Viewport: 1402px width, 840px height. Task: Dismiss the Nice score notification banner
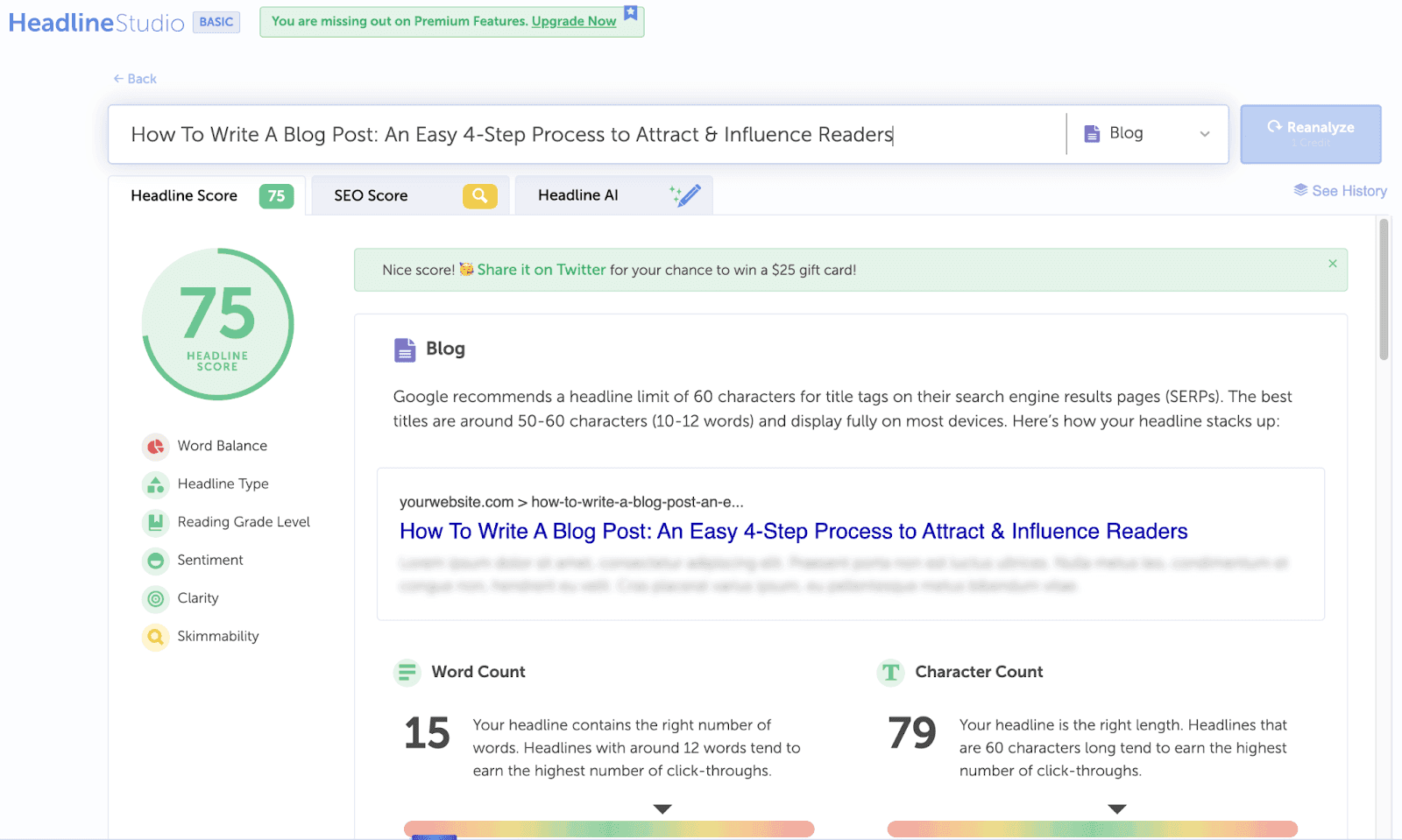click(1332, 263)
